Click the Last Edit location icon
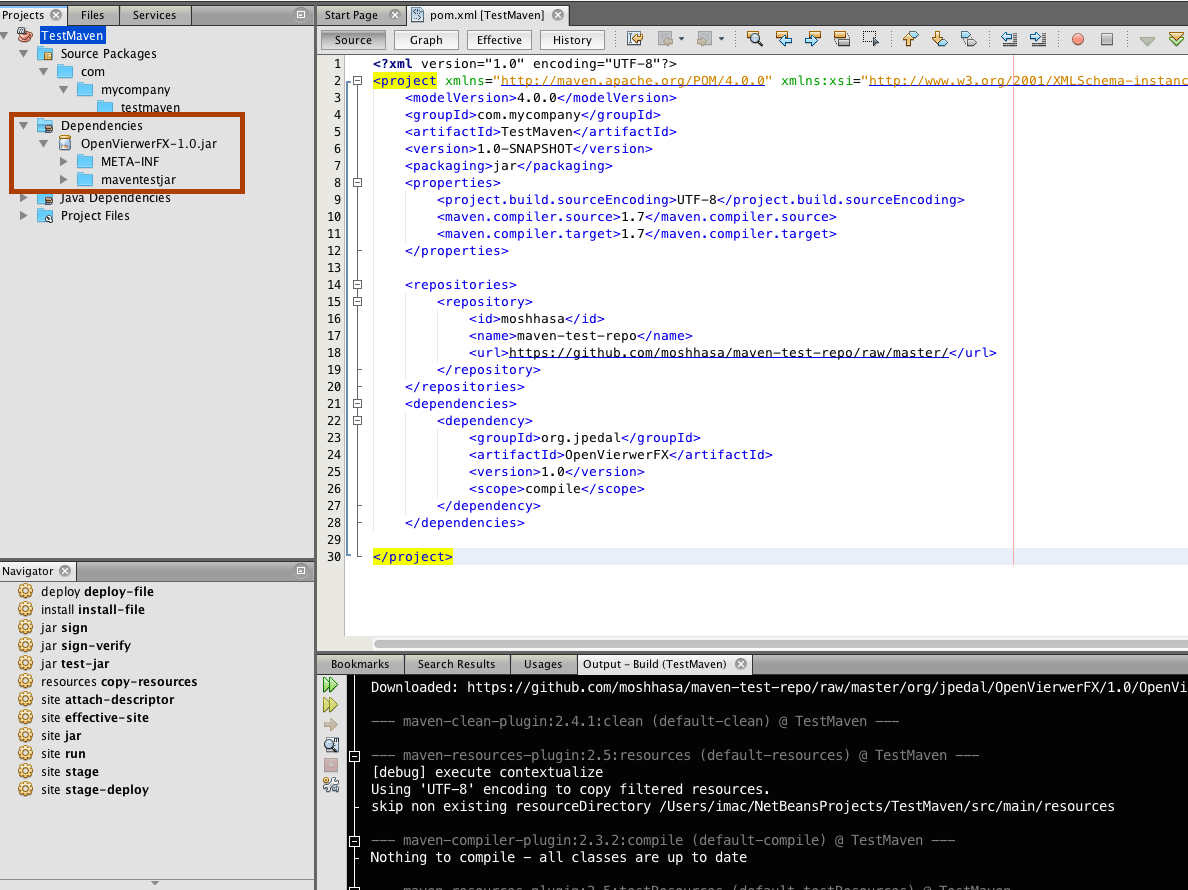This screenshot has height=890, width=1188. click(x=635, y=39)
